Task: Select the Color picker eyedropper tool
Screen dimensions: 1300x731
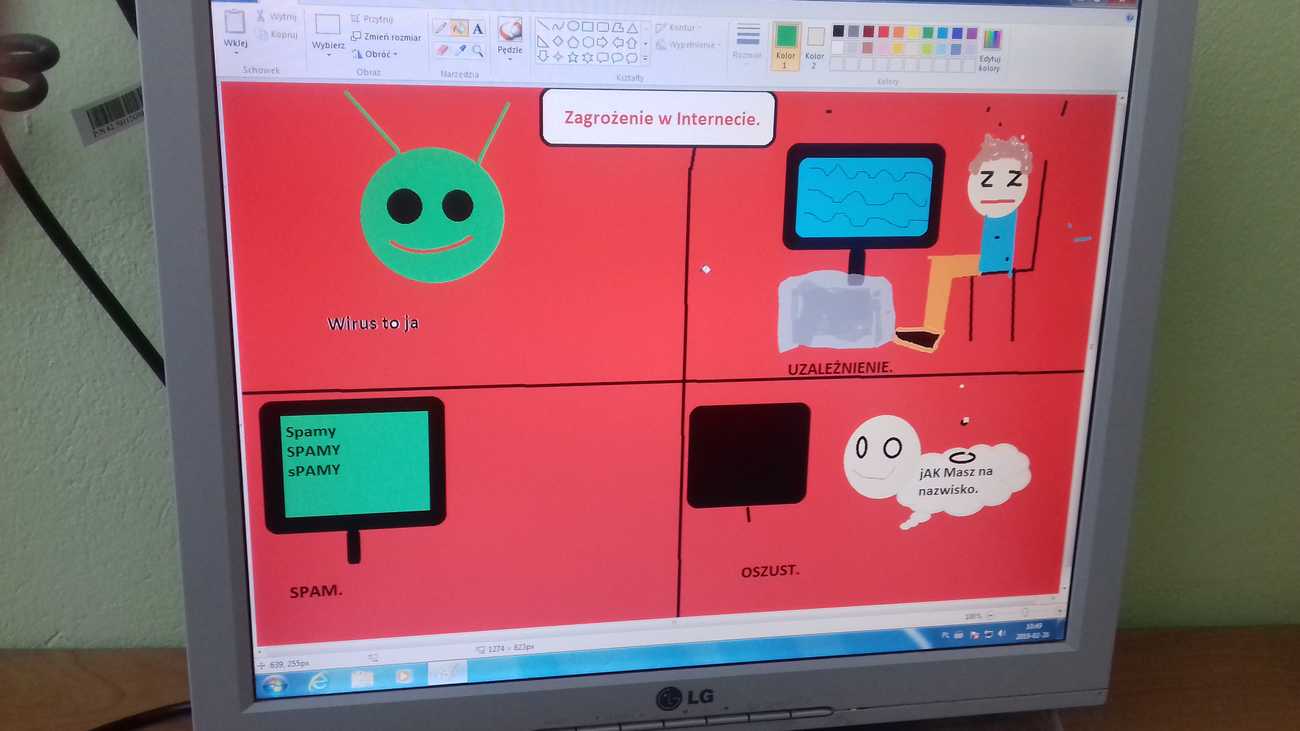Action: pos(460,50)
